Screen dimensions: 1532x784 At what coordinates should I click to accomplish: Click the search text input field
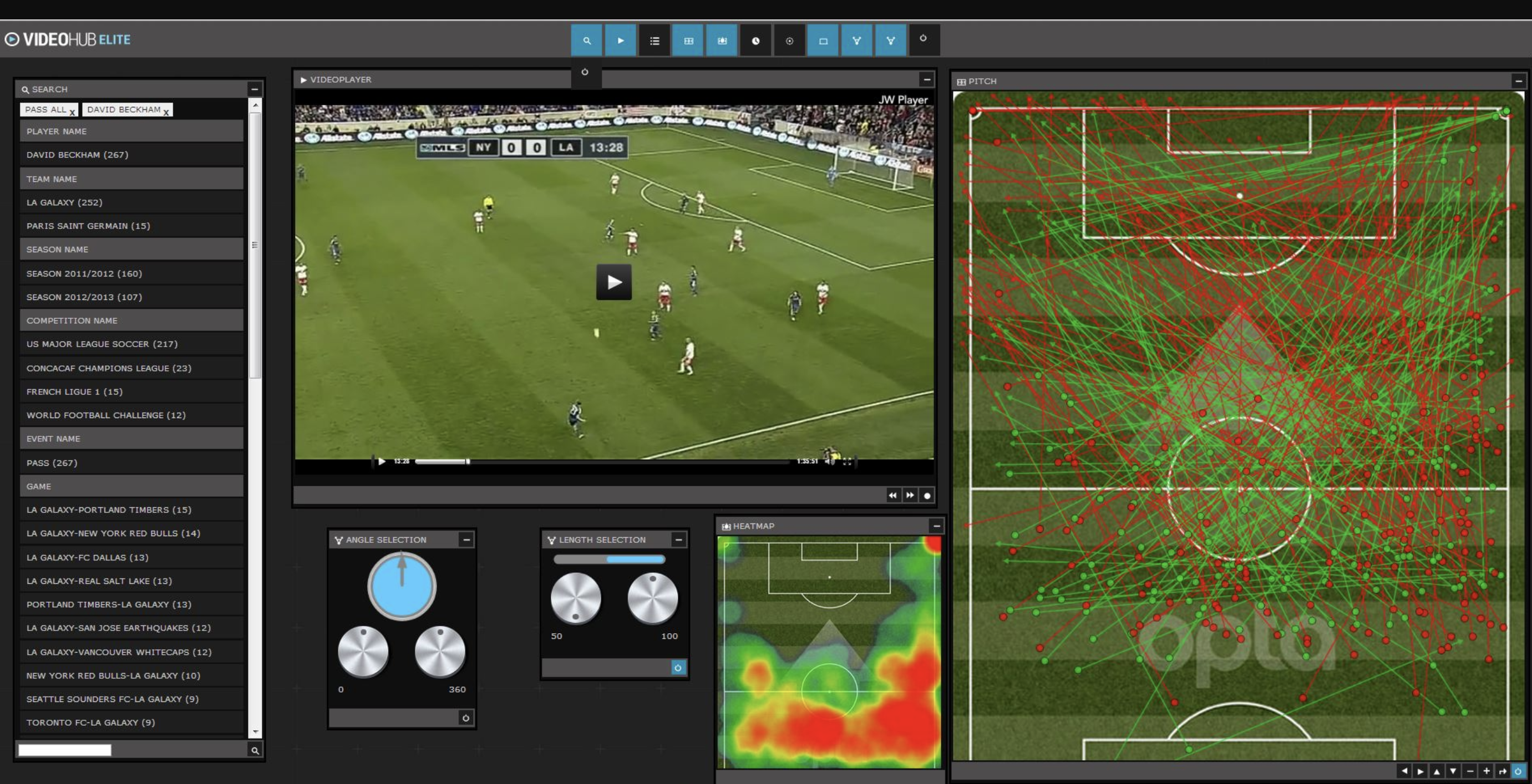65,750
